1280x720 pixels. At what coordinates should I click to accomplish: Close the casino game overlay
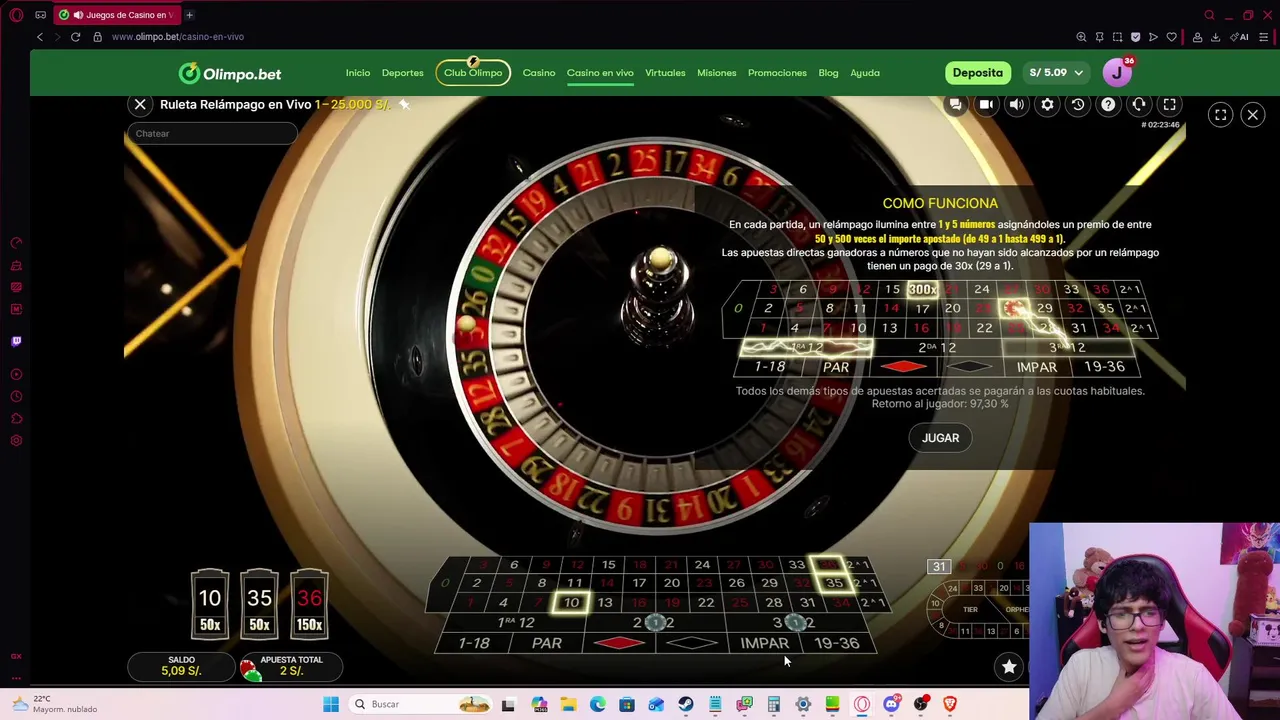pyautogui.click(x=1252, y=115)
